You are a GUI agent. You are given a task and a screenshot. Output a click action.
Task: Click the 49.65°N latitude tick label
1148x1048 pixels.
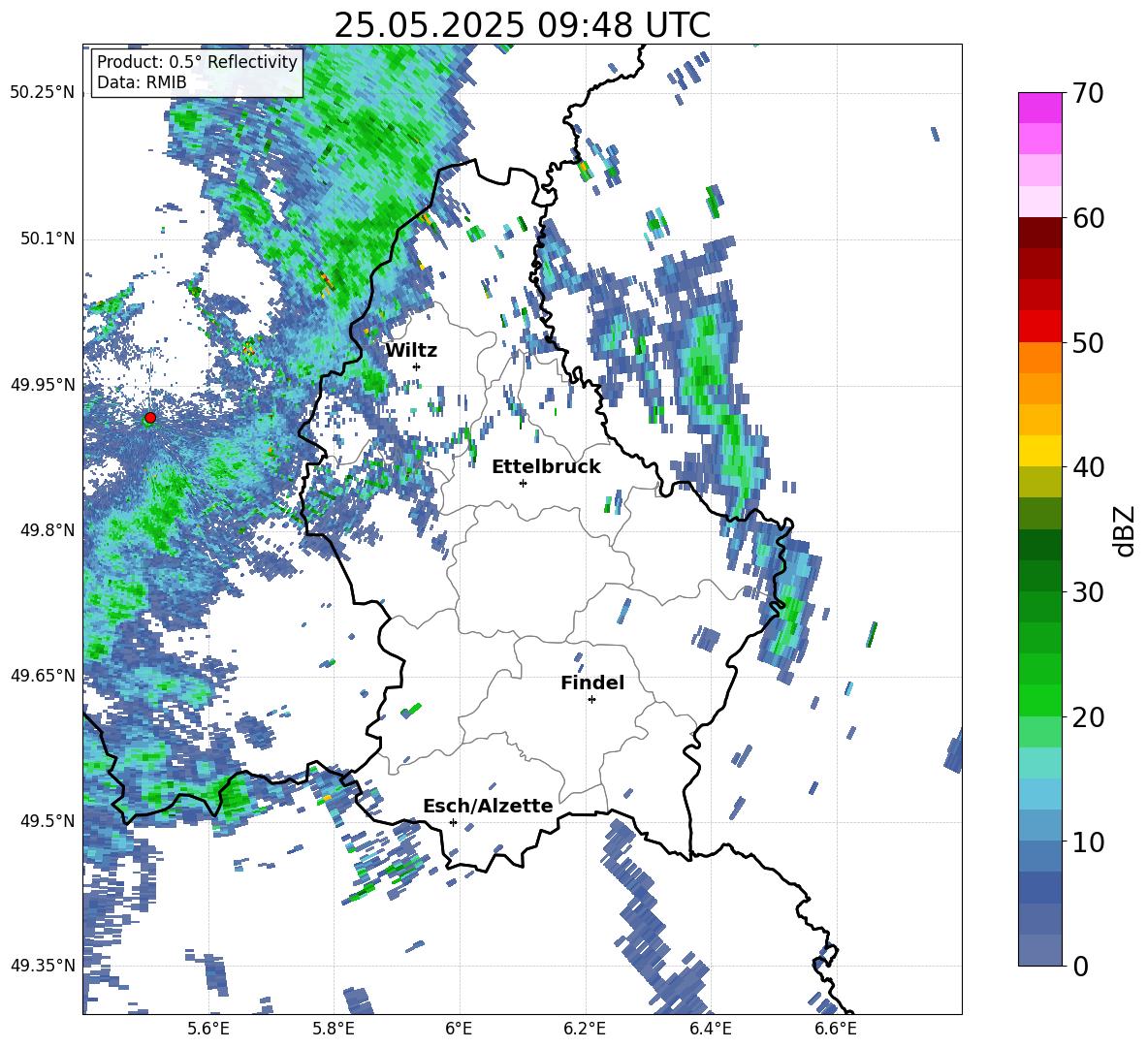pyautogui.click(x=43, y=675)
